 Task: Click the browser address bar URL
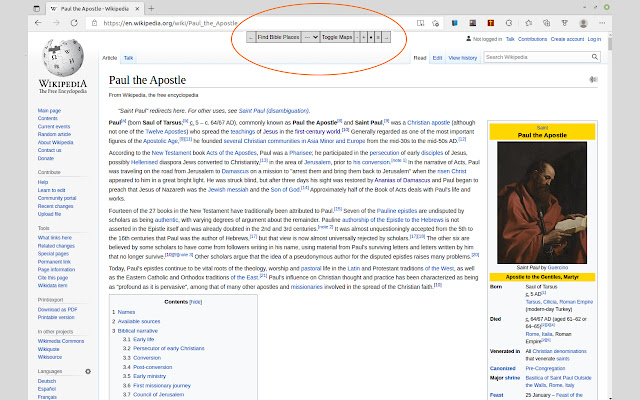pyautogui.click(x=170, y=23)
